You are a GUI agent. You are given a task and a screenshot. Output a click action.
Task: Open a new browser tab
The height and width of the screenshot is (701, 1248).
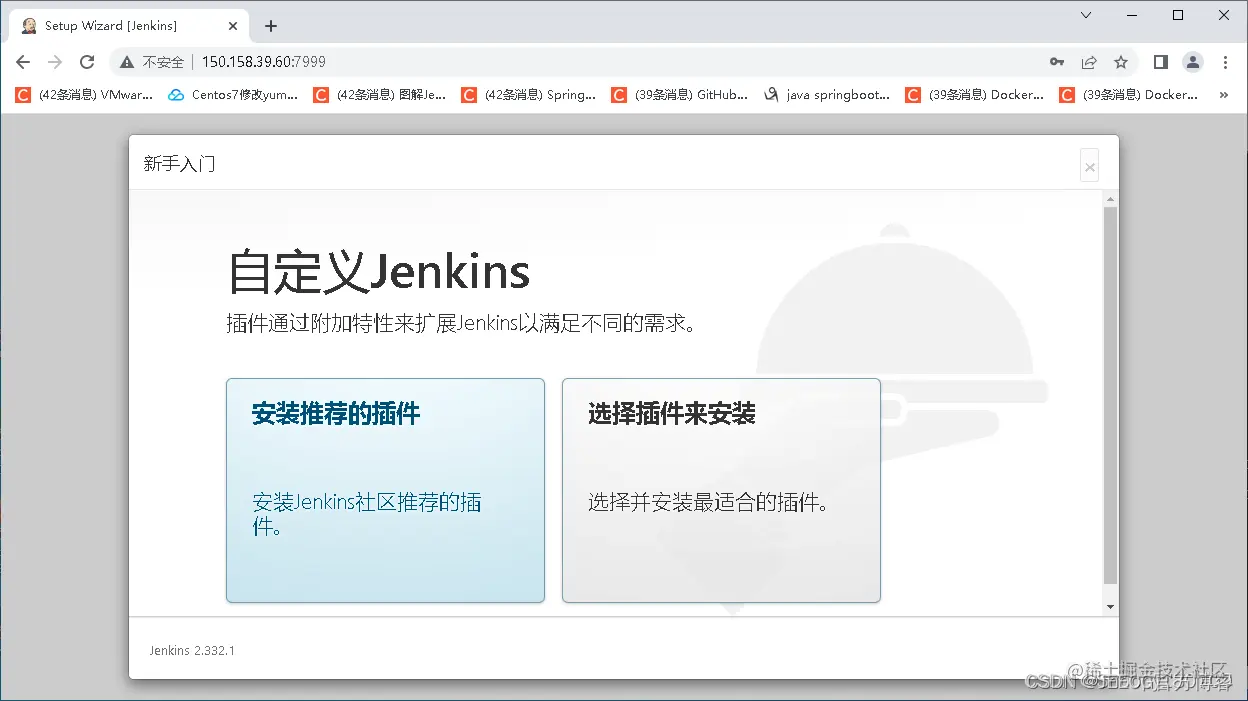coord(270,26)
